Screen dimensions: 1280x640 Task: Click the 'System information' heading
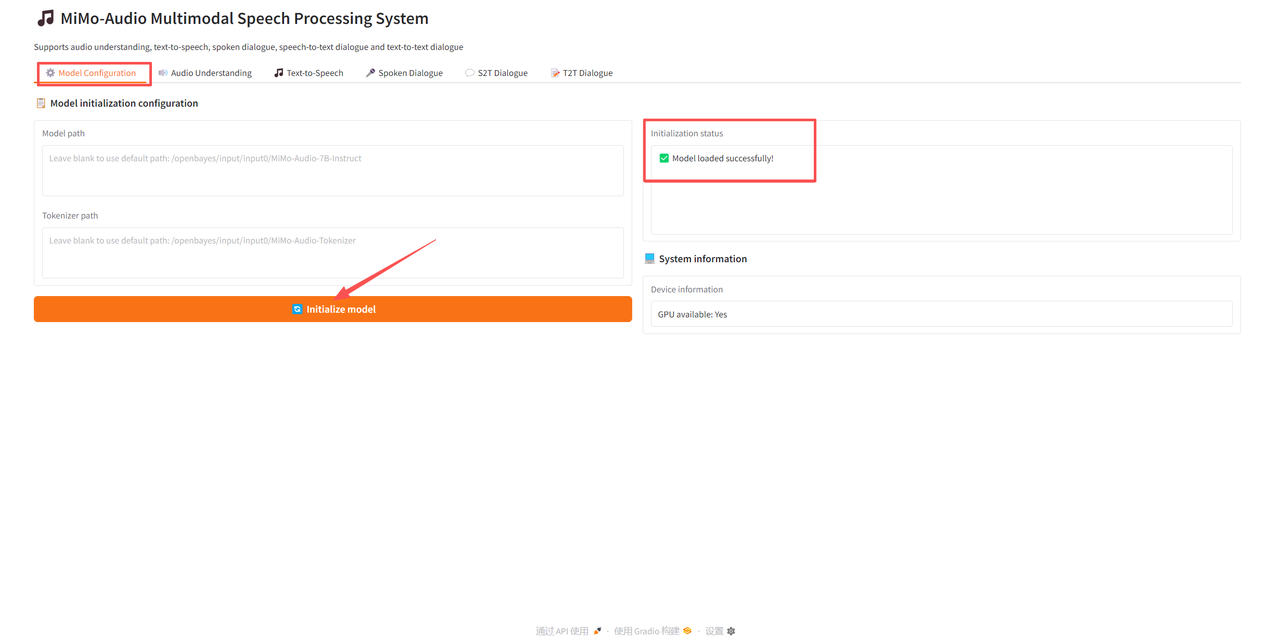[703, 258]
